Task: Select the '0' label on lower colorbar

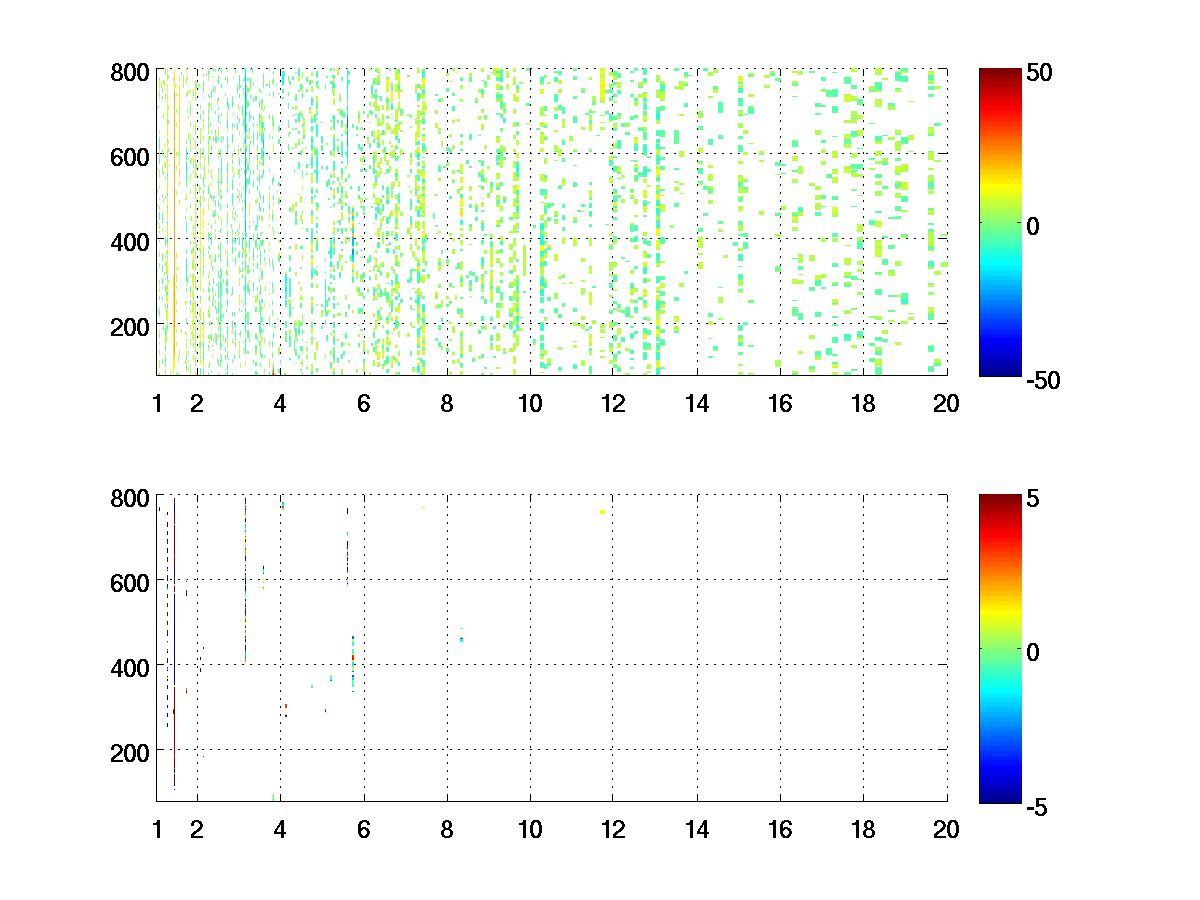Action: [x=1033, y=652]
